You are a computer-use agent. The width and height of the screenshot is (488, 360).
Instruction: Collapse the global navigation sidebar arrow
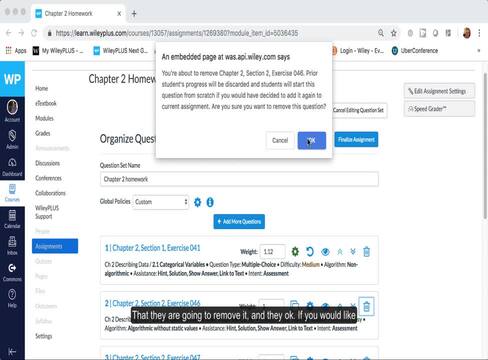click(12, 351)
